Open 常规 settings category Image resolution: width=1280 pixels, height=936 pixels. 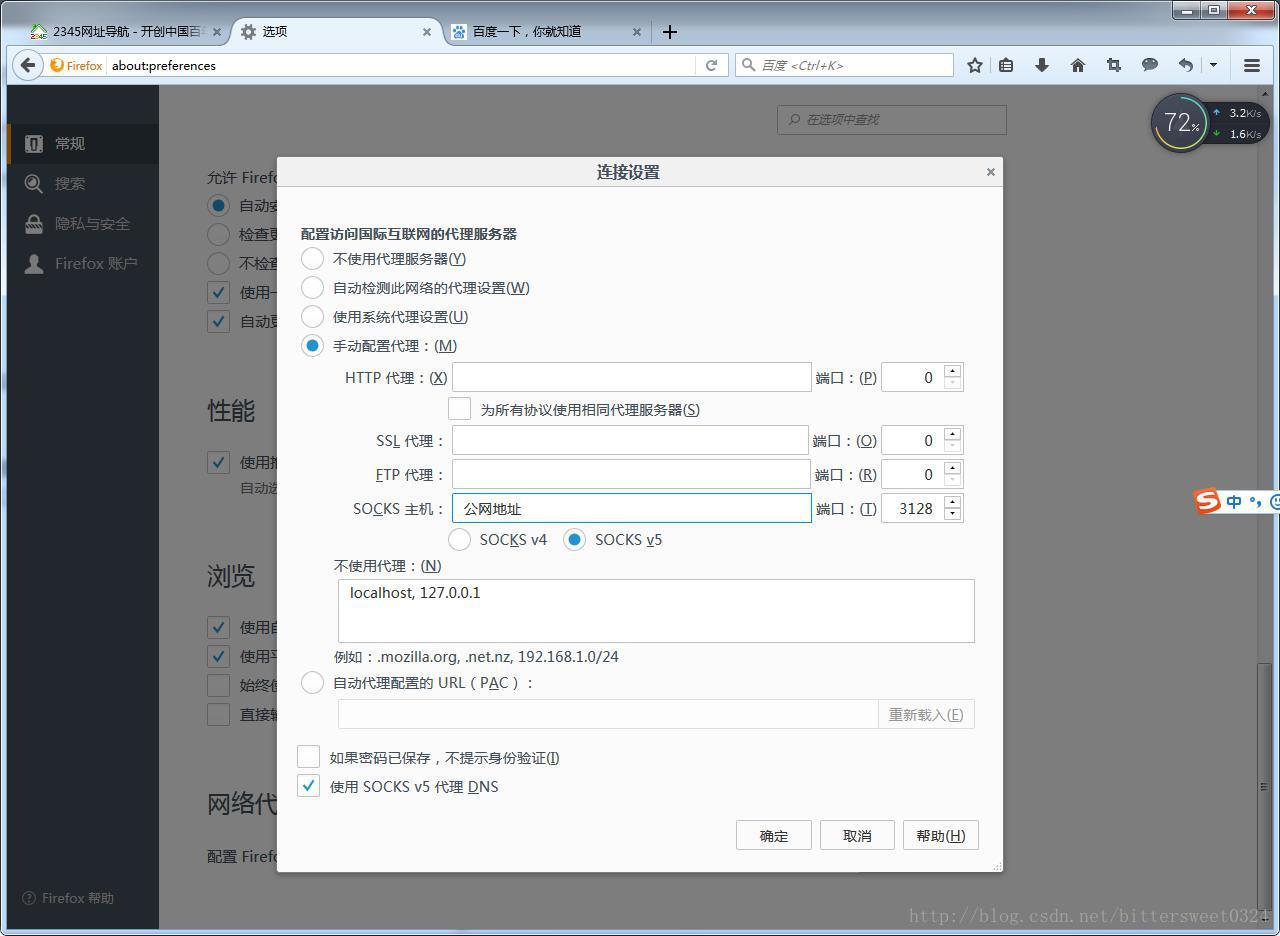83,144
